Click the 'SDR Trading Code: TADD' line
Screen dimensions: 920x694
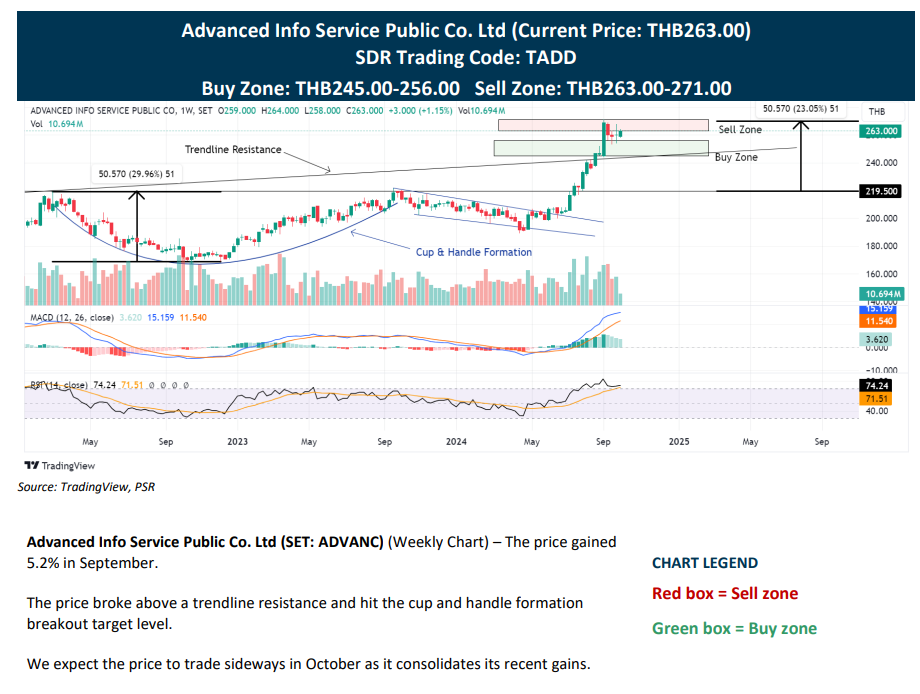click(466, 57)
